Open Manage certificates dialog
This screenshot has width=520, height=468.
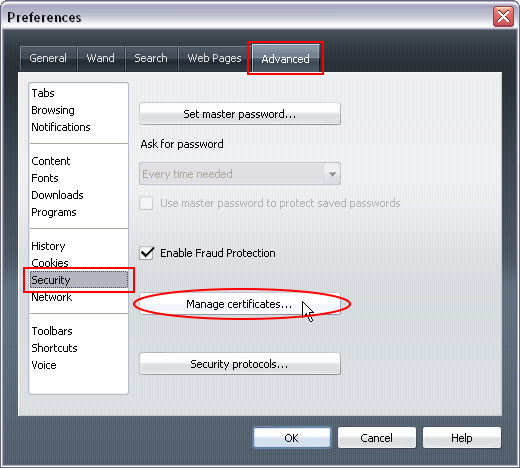tap(240, 304)
